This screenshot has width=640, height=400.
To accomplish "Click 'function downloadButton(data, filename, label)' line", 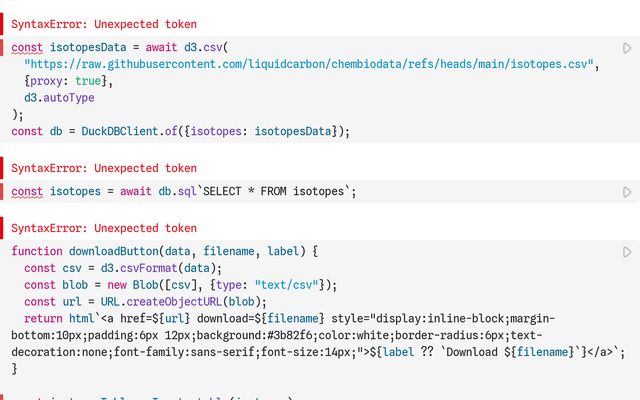I will [164, 251].
